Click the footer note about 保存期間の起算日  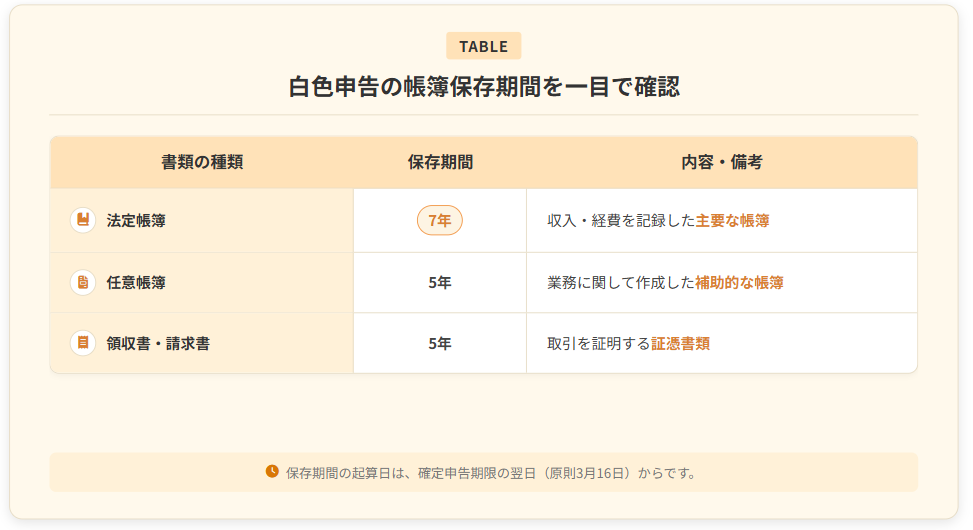tap(491, 473)
